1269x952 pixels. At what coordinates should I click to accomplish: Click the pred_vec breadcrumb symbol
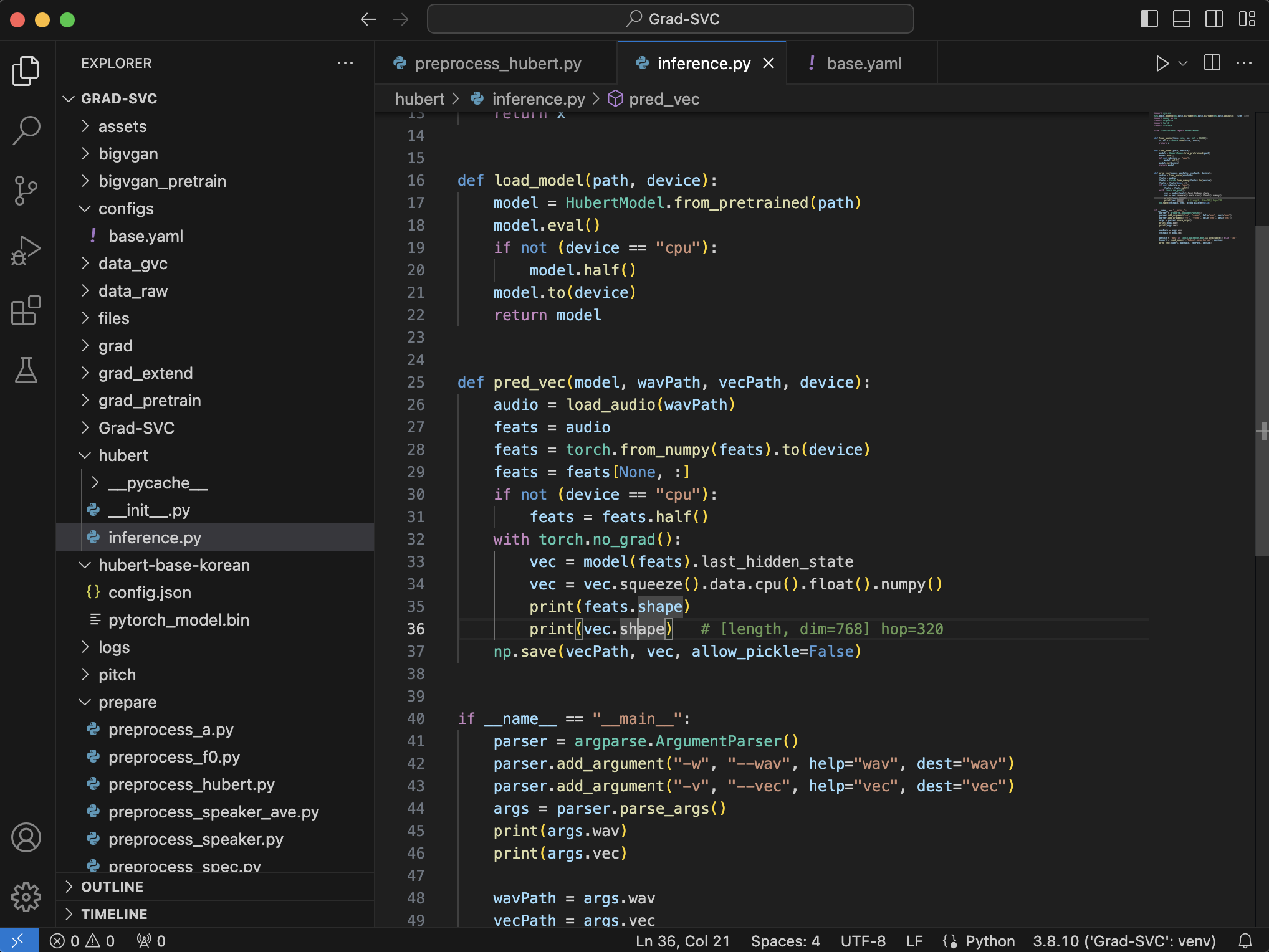click(x=654, y=98)
